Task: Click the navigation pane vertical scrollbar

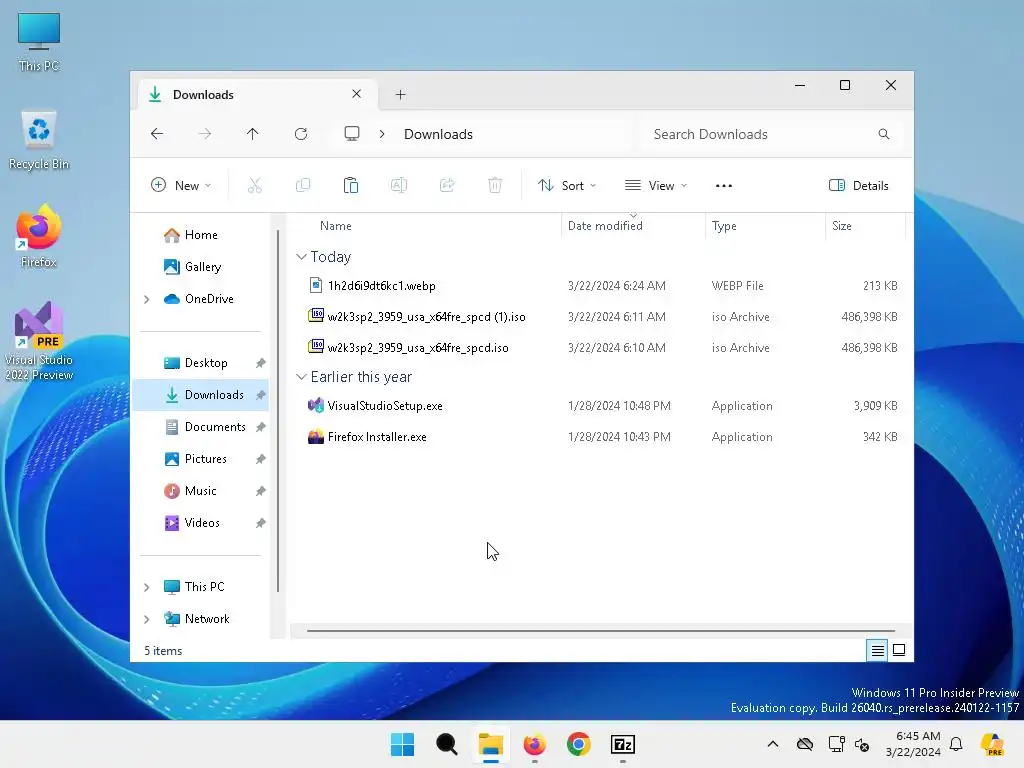Action: pos(278,411)
